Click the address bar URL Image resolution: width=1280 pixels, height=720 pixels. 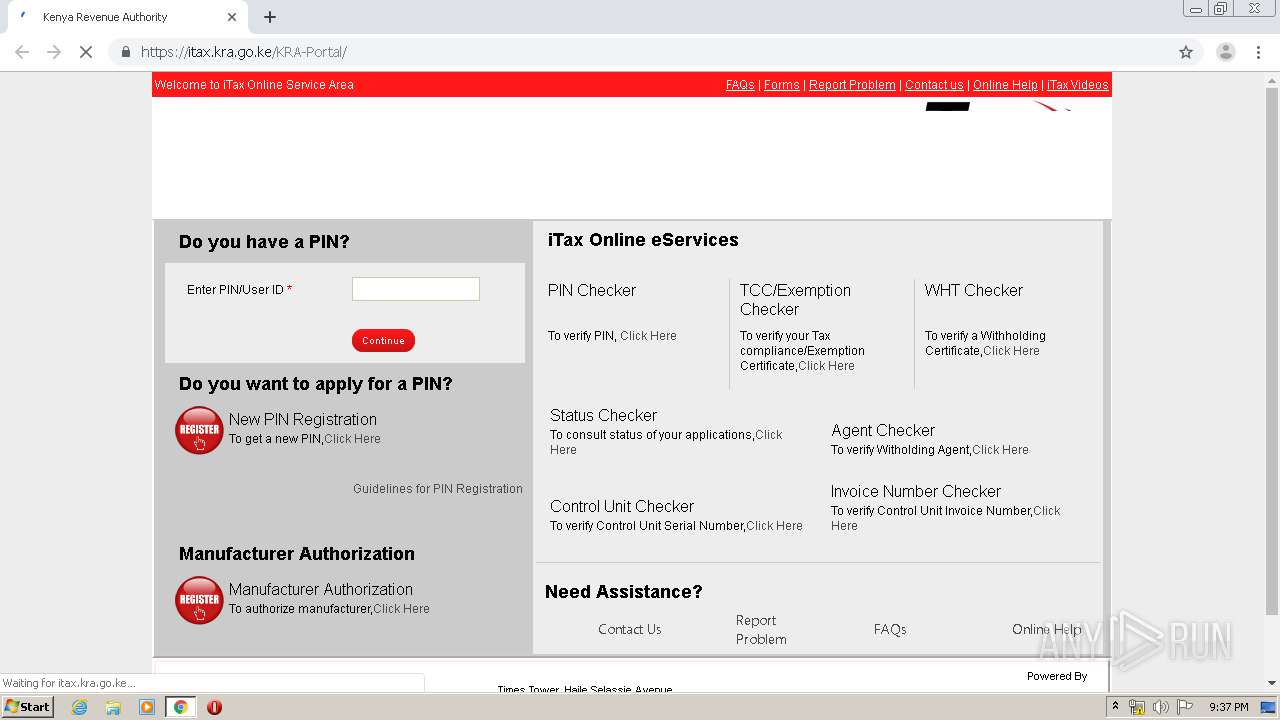pyautogui.click(x=244, y=52)
